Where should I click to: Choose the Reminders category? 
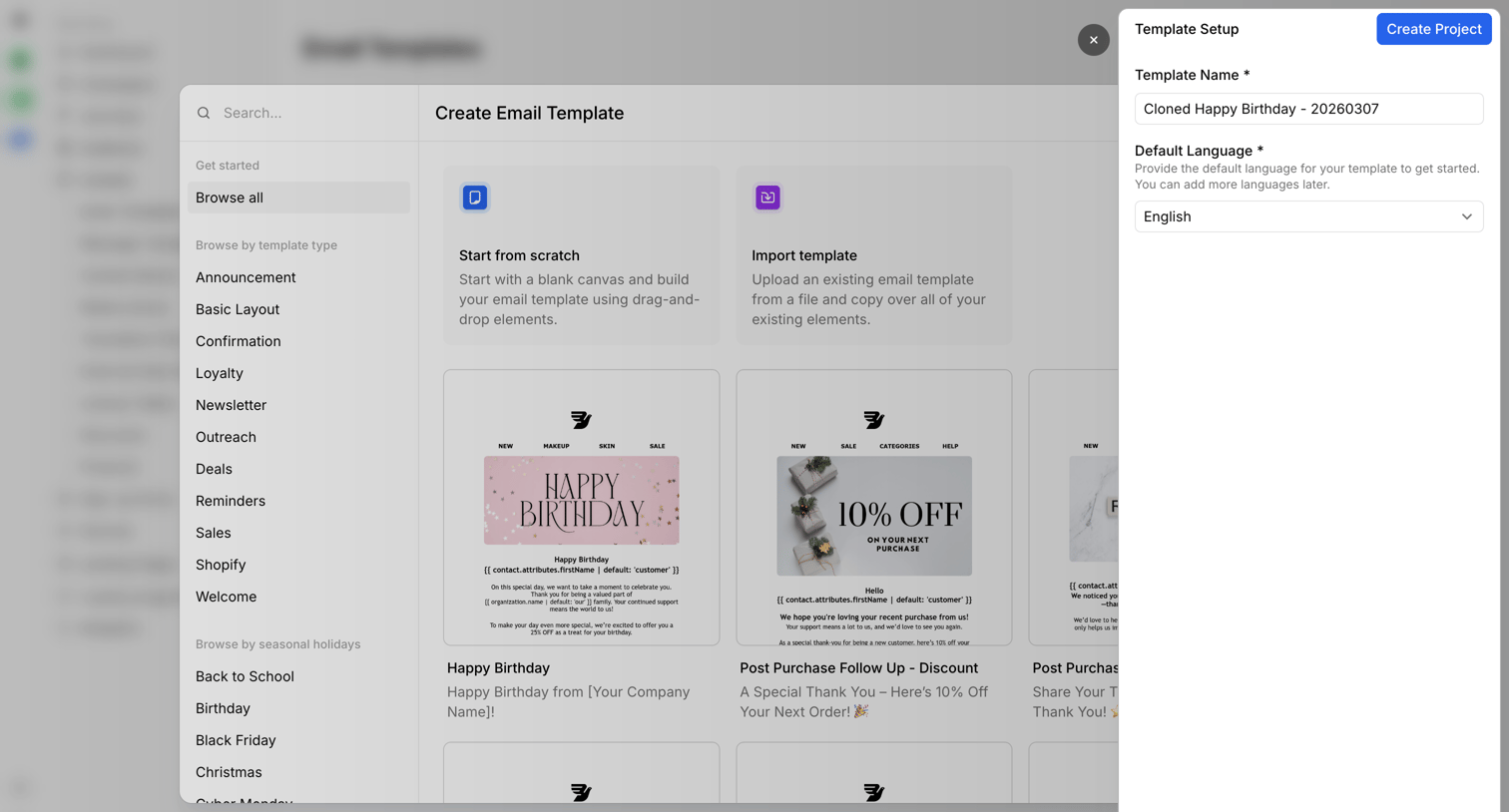coord(231,501)
